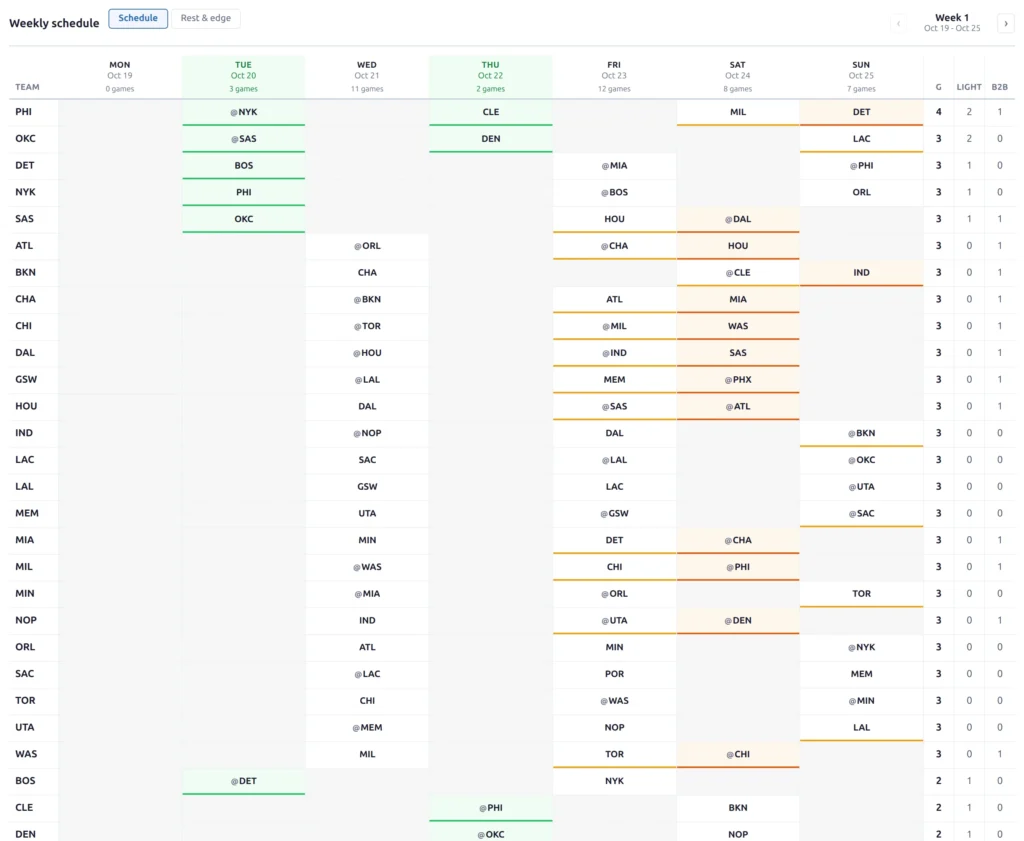Select the SAT Oct 24 column header
This screenshot has width=1024, height=841.
[x=738, y=76]
